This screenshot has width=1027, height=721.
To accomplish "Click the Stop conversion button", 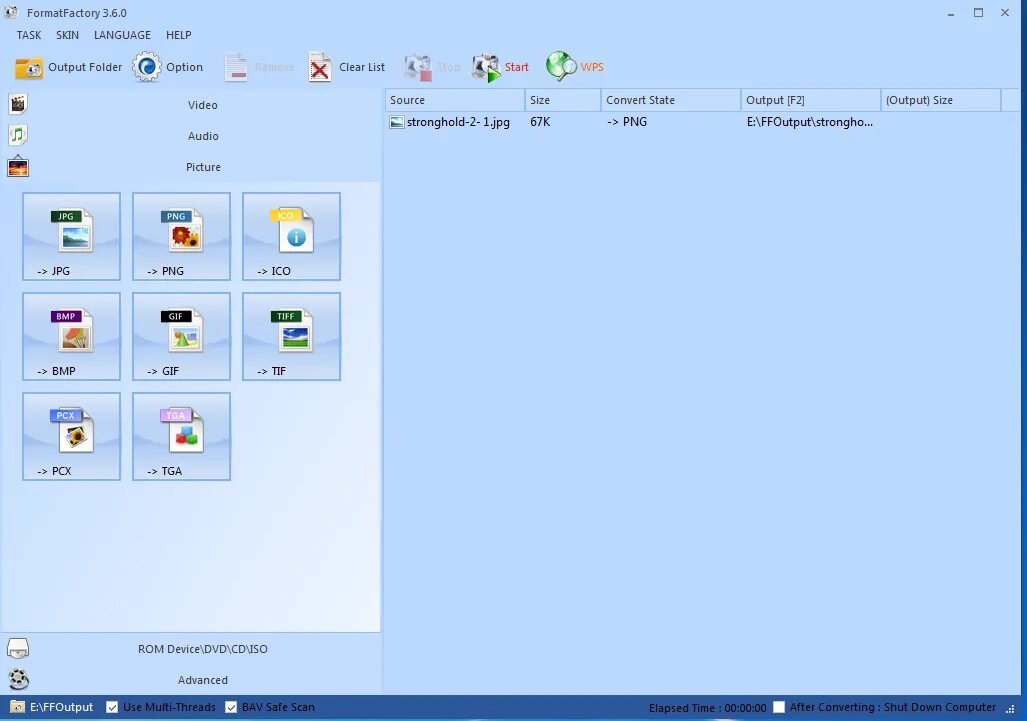I will point(432,67).
